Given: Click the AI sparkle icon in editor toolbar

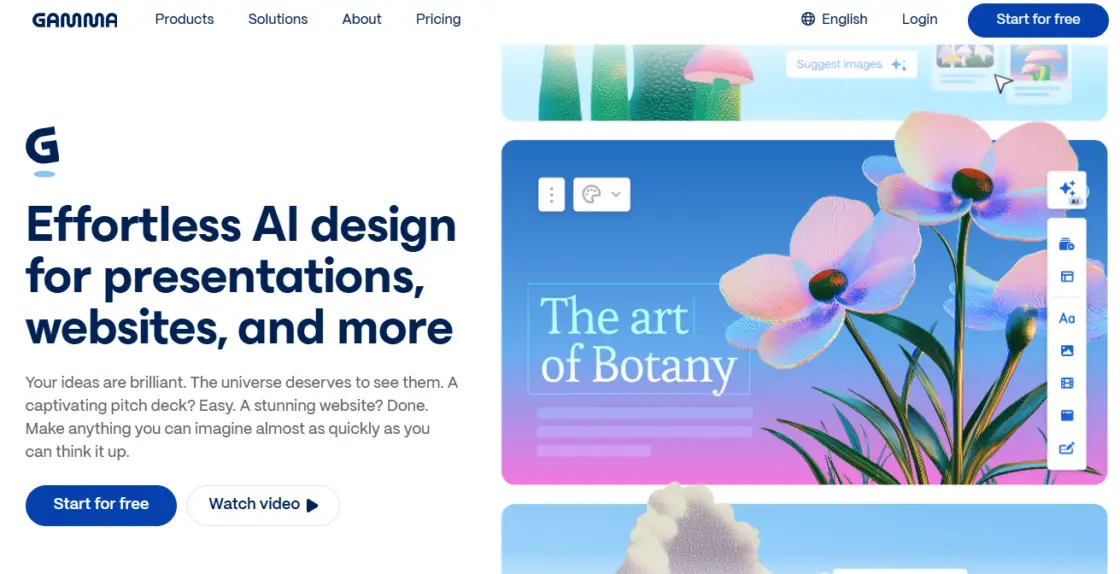Looking at the screenshot, I should pyautogui.click(x=1067, y=190).
